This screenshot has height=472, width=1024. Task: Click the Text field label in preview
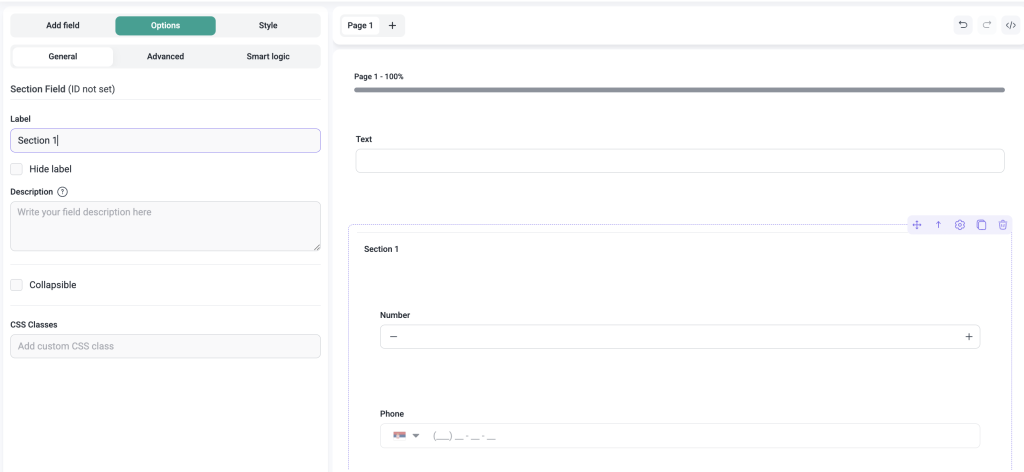pos(364,139)
